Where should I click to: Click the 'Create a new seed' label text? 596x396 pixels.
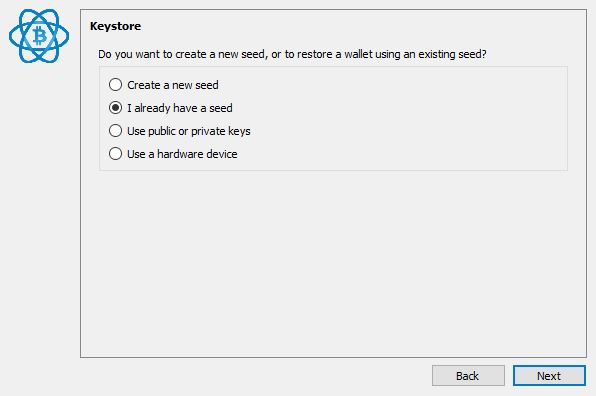(173, 85)
